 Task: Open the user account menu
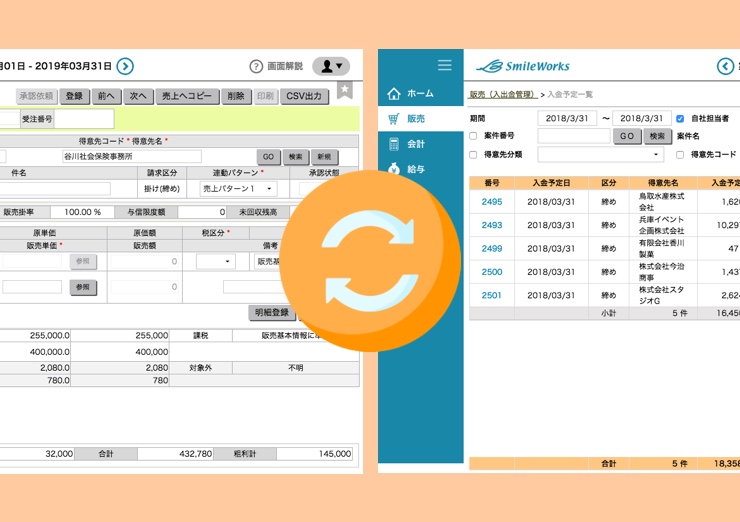pyautogui.click(x=331, y=66)
